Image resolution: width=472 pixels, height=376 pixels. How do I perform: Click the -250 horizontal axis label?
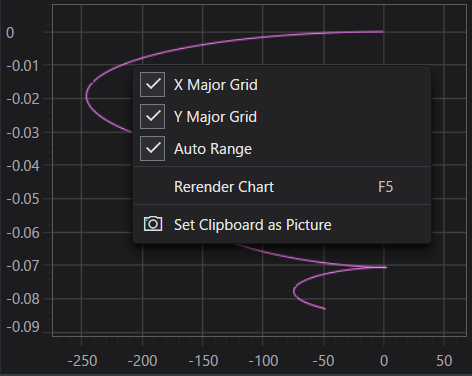click(x=82, y=361)
